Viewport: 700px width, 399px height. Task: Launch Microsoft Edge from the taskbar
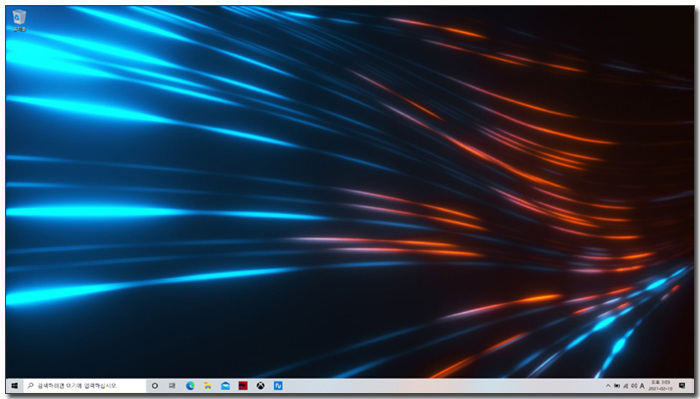click(x=190, y=386)
